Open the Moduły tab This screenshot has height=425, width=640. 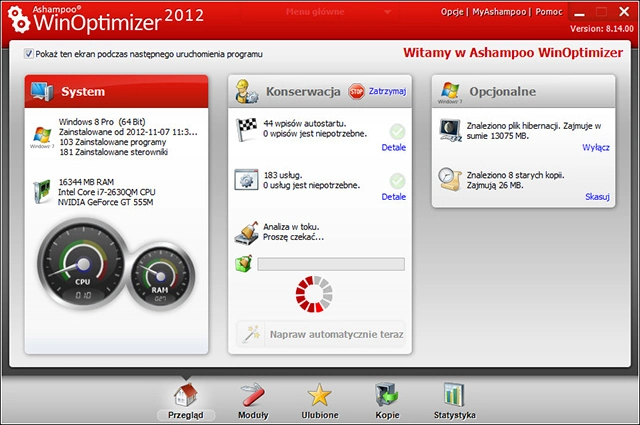253,401
